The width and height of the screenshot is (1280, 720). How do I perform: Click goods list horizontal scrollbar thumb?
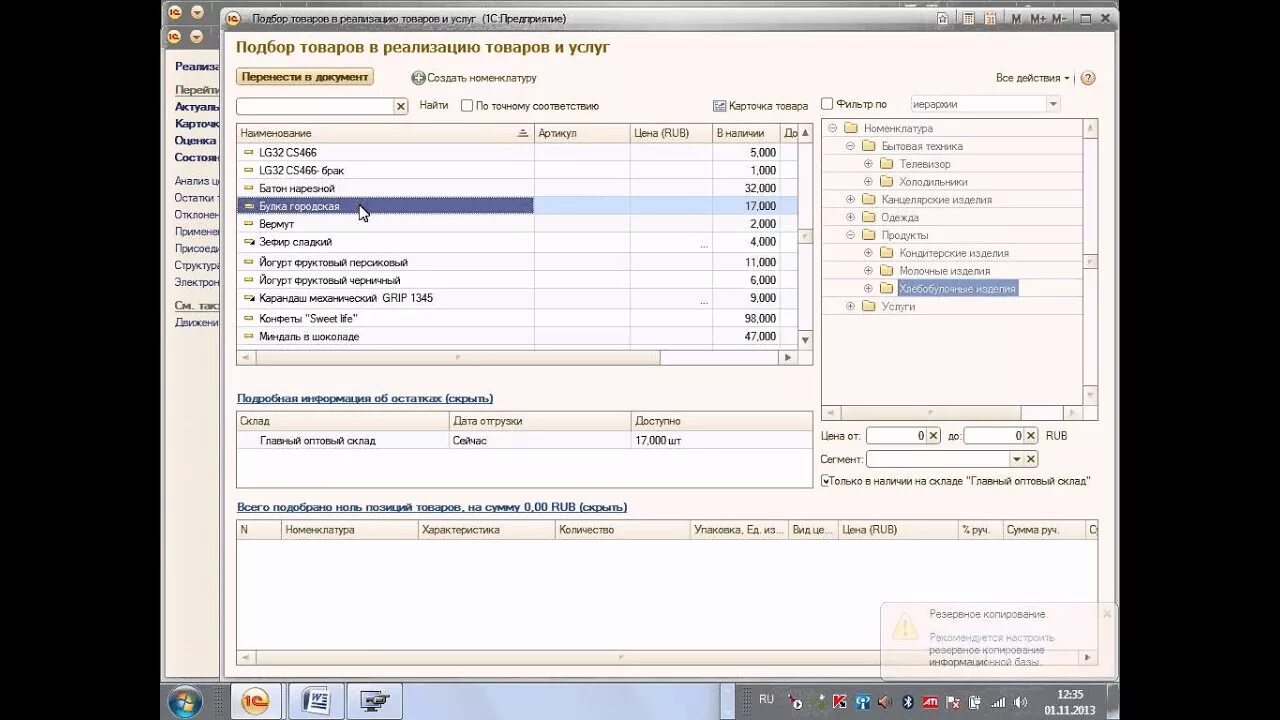point(456,357)
